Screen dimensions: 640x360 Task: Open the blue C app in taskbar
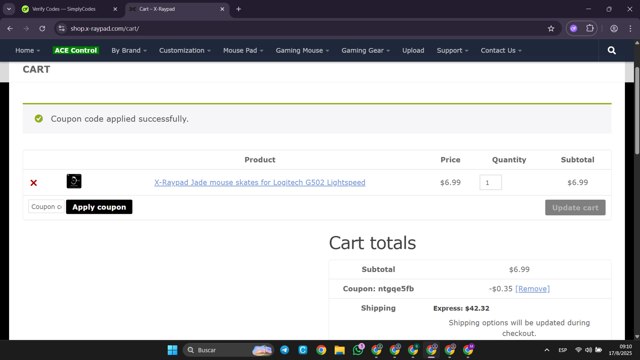pos(303,350)
